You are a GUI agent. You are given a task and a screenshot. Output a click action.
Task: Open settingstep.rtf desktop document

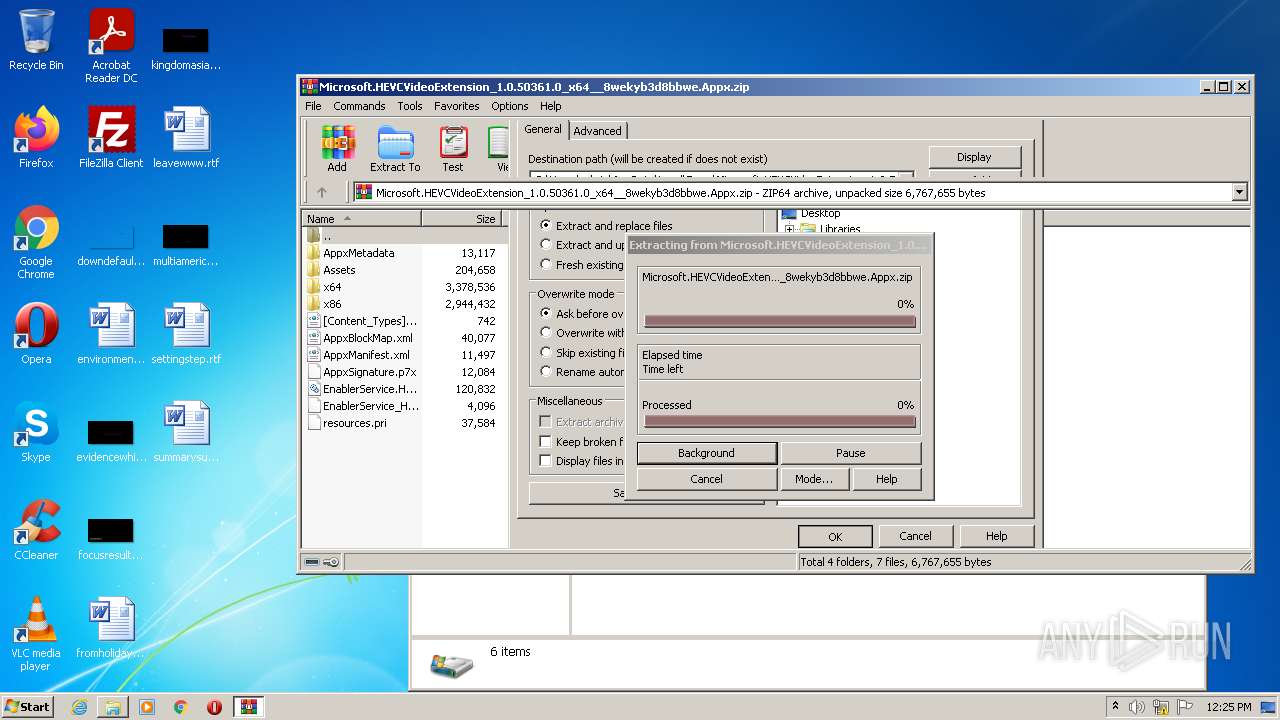pos(186,334)
